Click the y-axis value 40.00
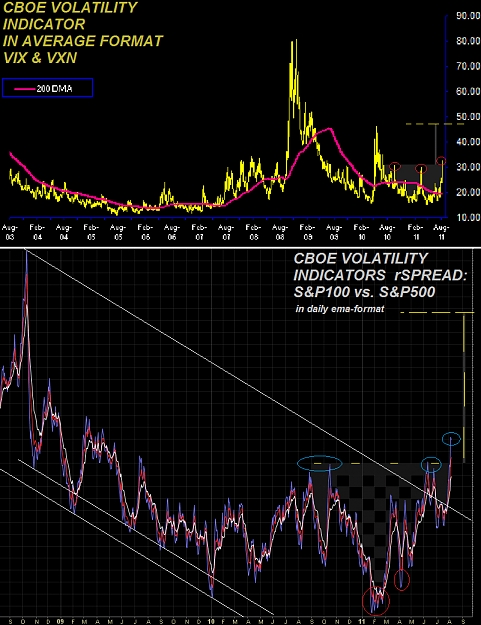The width and height of the screenshot is (481, 625). point(468,142)
